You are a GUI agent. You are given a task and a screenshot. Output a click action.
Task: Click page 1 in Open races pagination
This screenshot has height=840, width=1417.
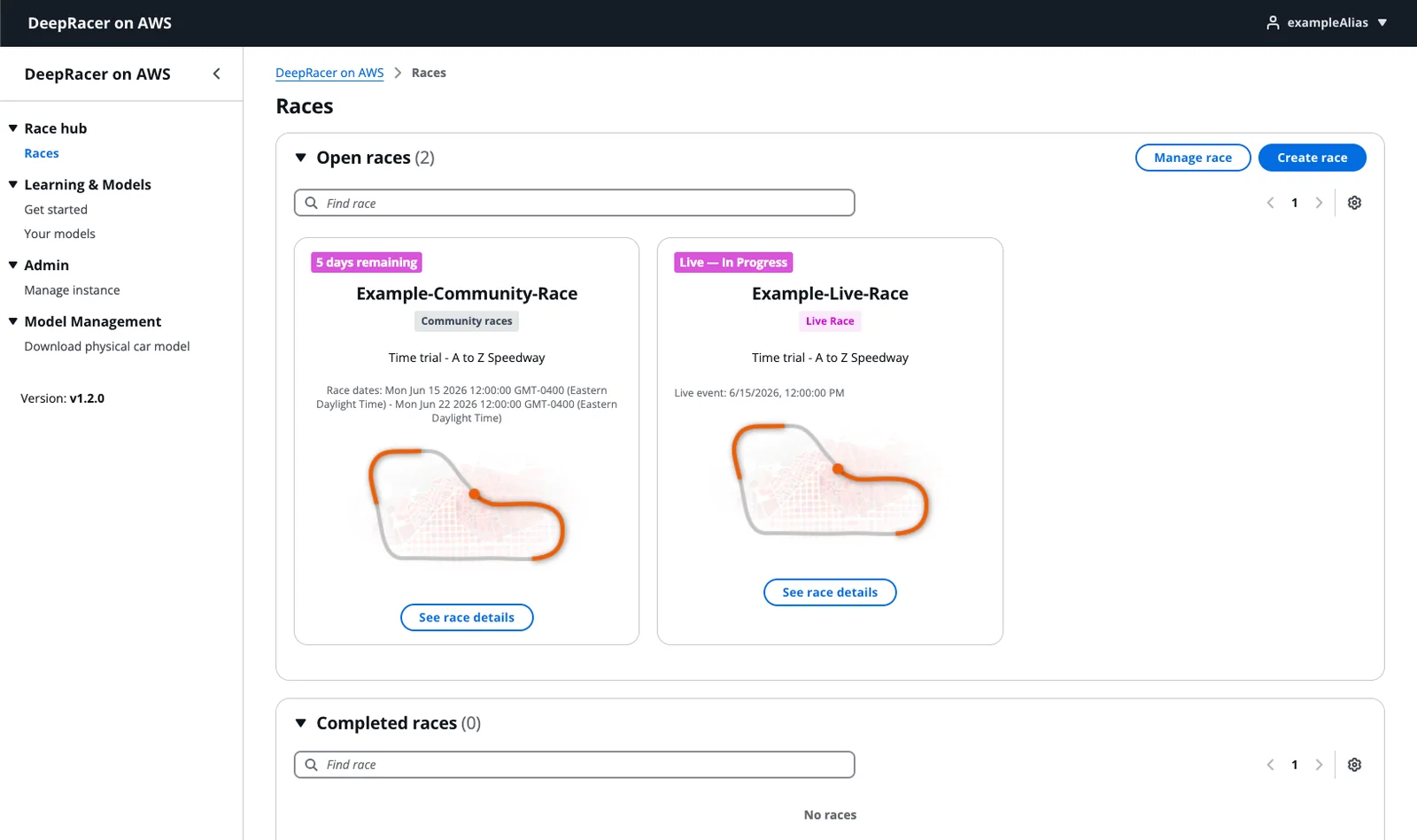1294,203
